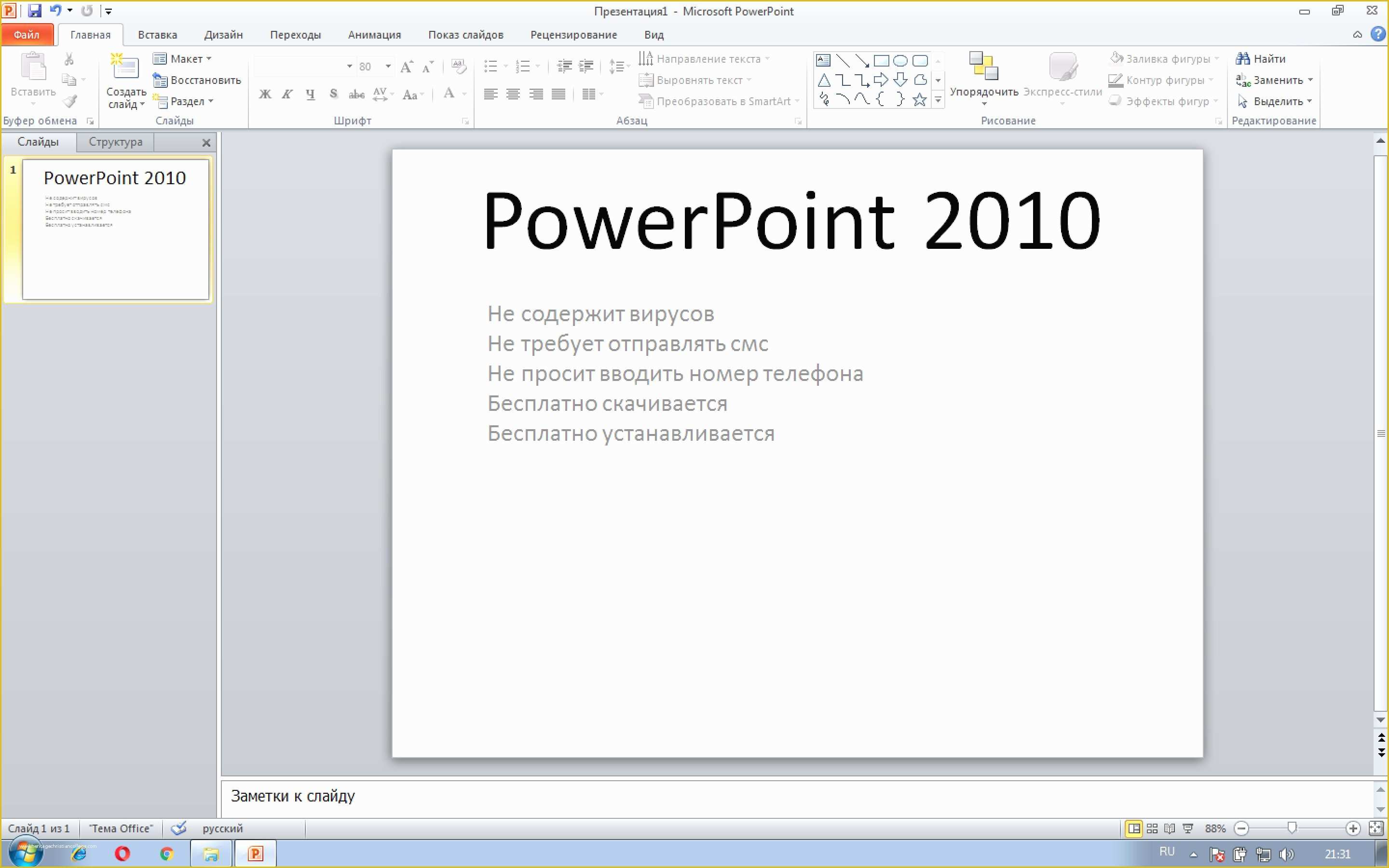This screenshot has width=1389, height=868.
Task: Close the slides pane with X
Action: (206, 142)
